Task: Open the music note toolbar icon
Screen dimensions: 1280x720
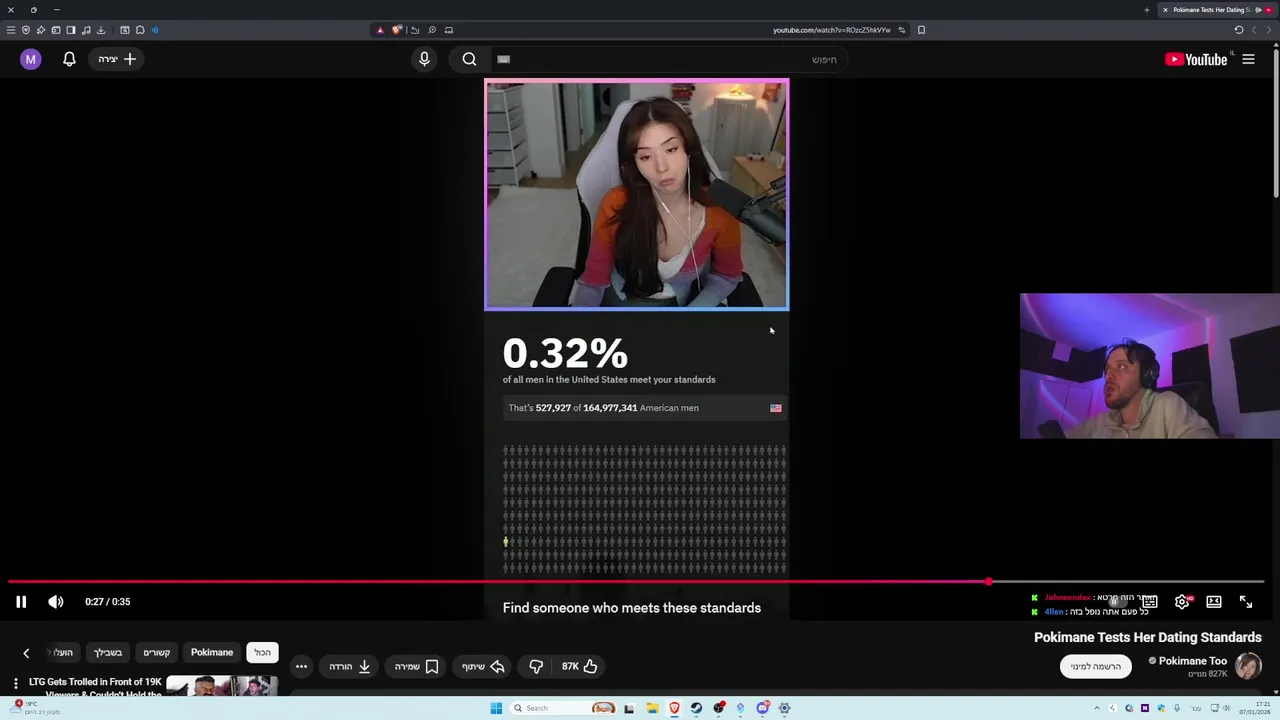Action: 86,30
